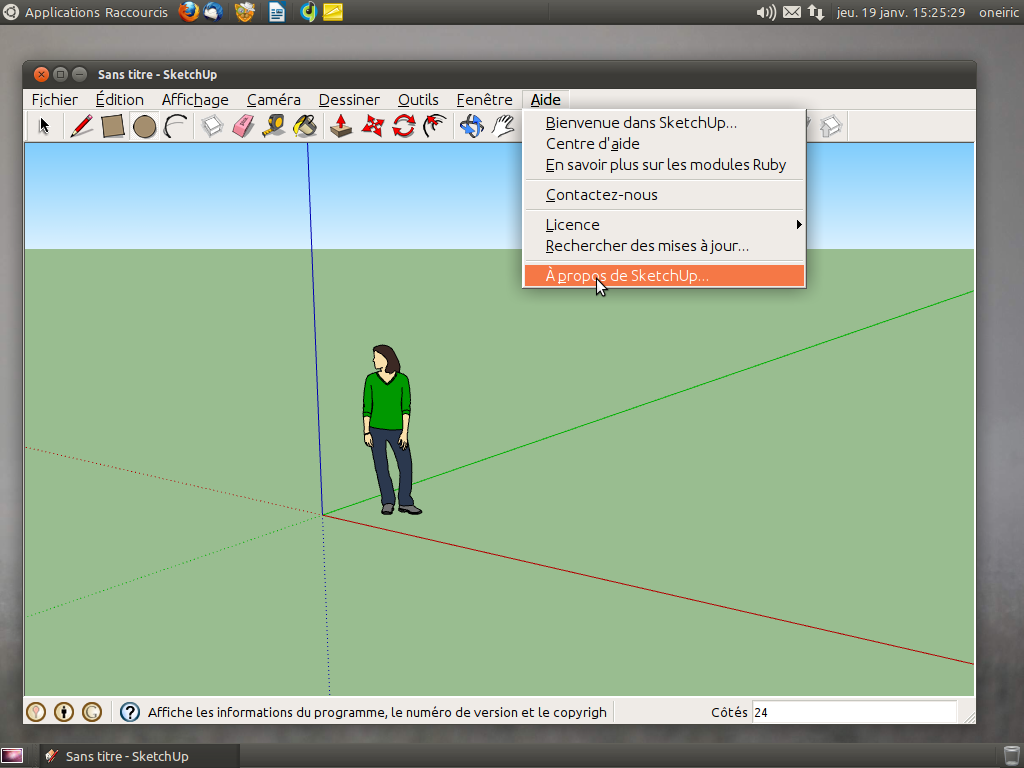Pick the Paint Bucket tool
1024x768 pixels.
[305, 126]
